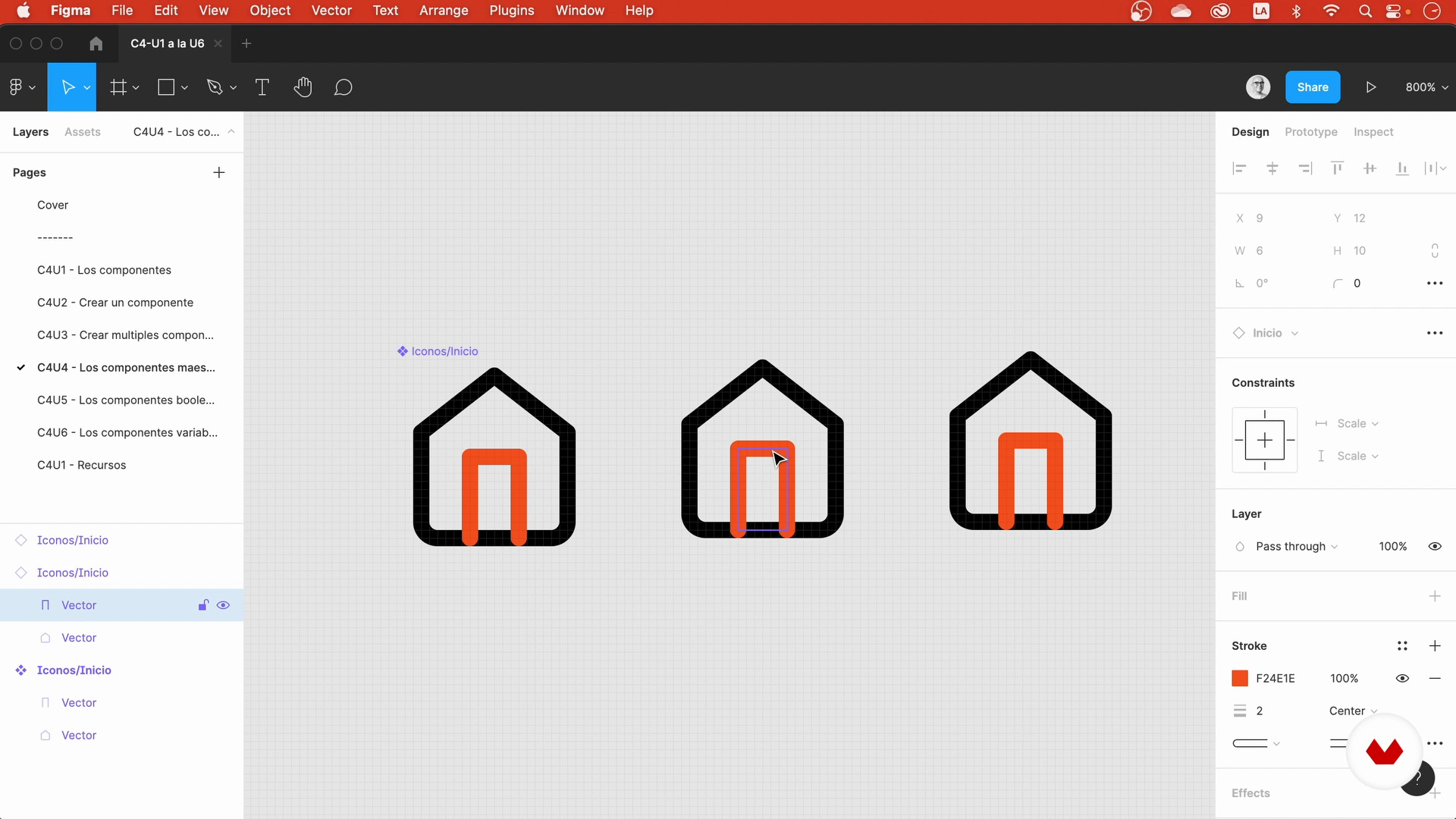This screenshot has width=1456, height=819.
Task: Align vertical centers icon
Action: click(x=1370, y=168)
